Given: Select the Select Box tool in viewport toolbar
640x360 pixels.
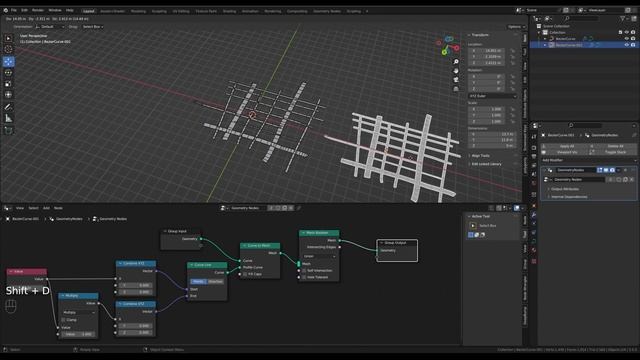Looking at the screenshot, I should 8,38.
